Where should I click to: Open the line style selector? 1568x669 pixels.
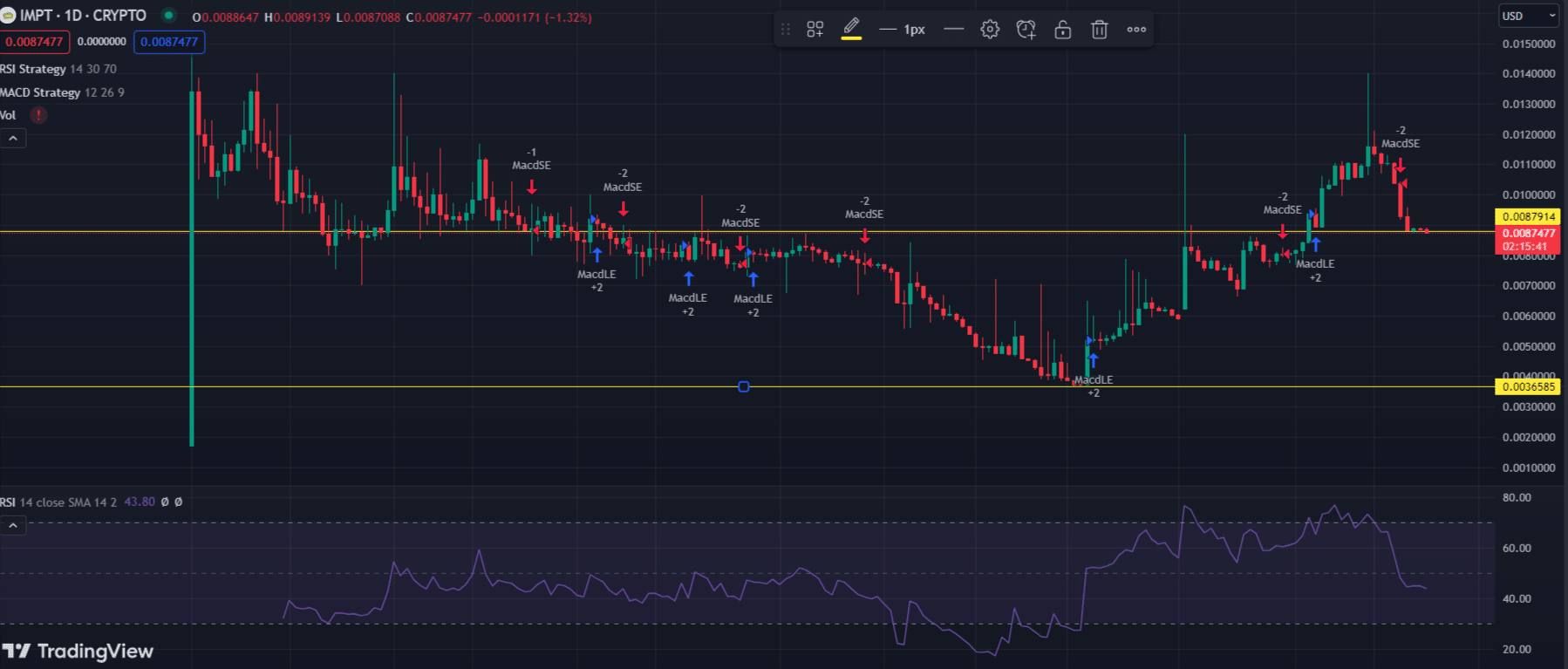tap(954, 30)
